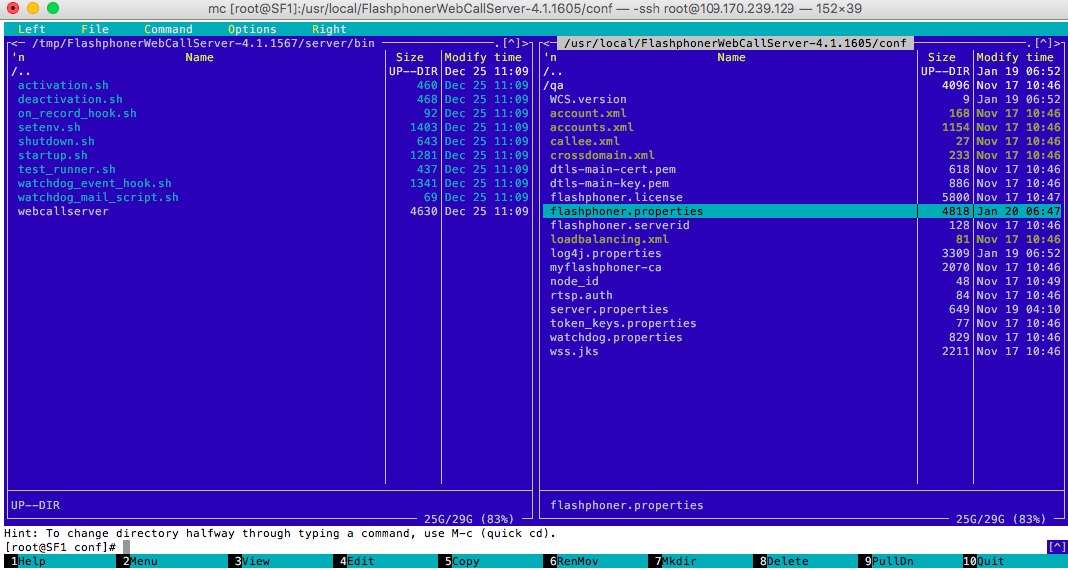Click left panel Size column header
The height and width of the screenshot is (570, 1068).
(409, 58)
